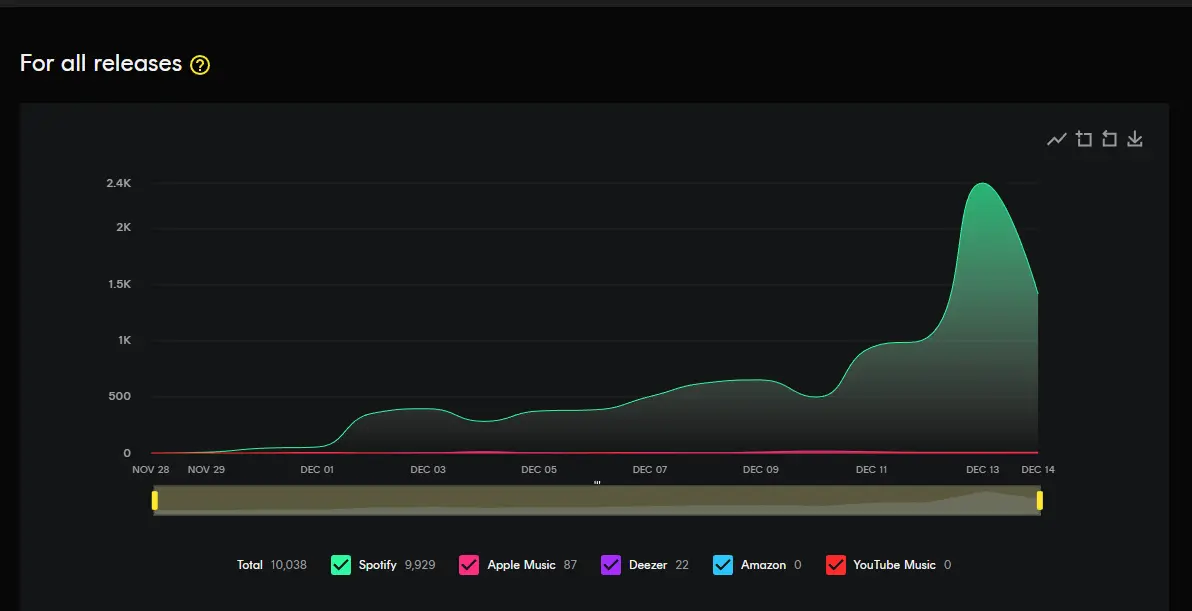The image size is (1192, 611).
Task: Switch chart to line view icon
Action: [1057, 139]
